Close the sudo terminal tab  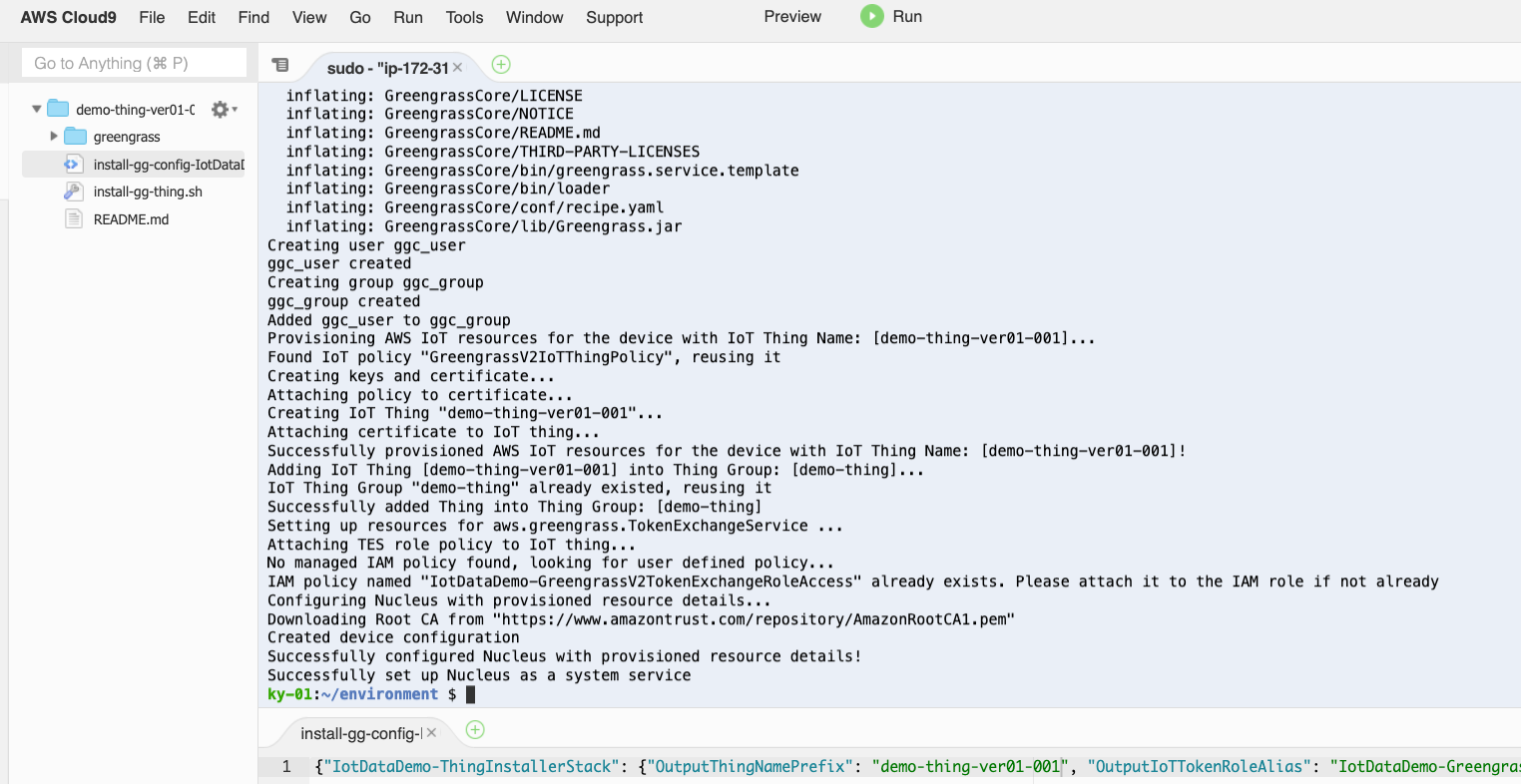click(457, 67)
